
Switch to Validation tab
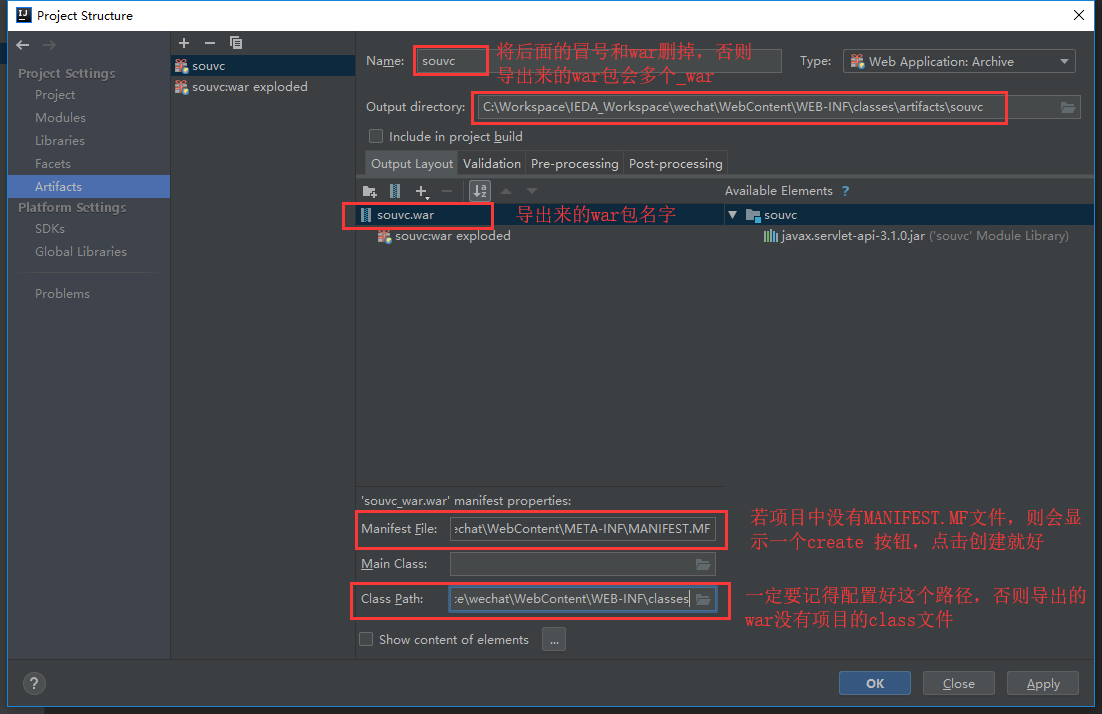point(491,164)
